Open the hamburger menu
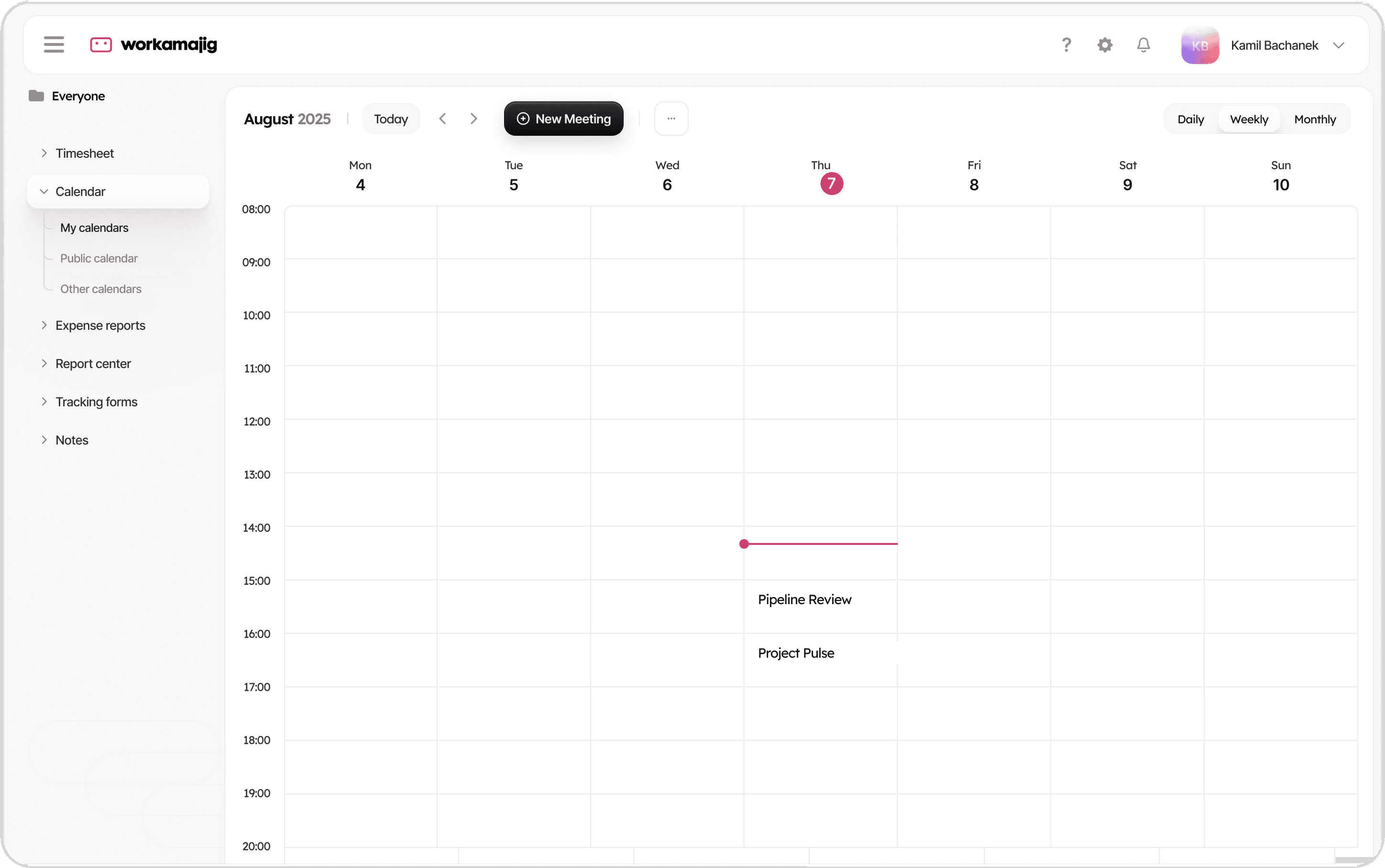The image size is (1385, 868). (x=54, y=45)
